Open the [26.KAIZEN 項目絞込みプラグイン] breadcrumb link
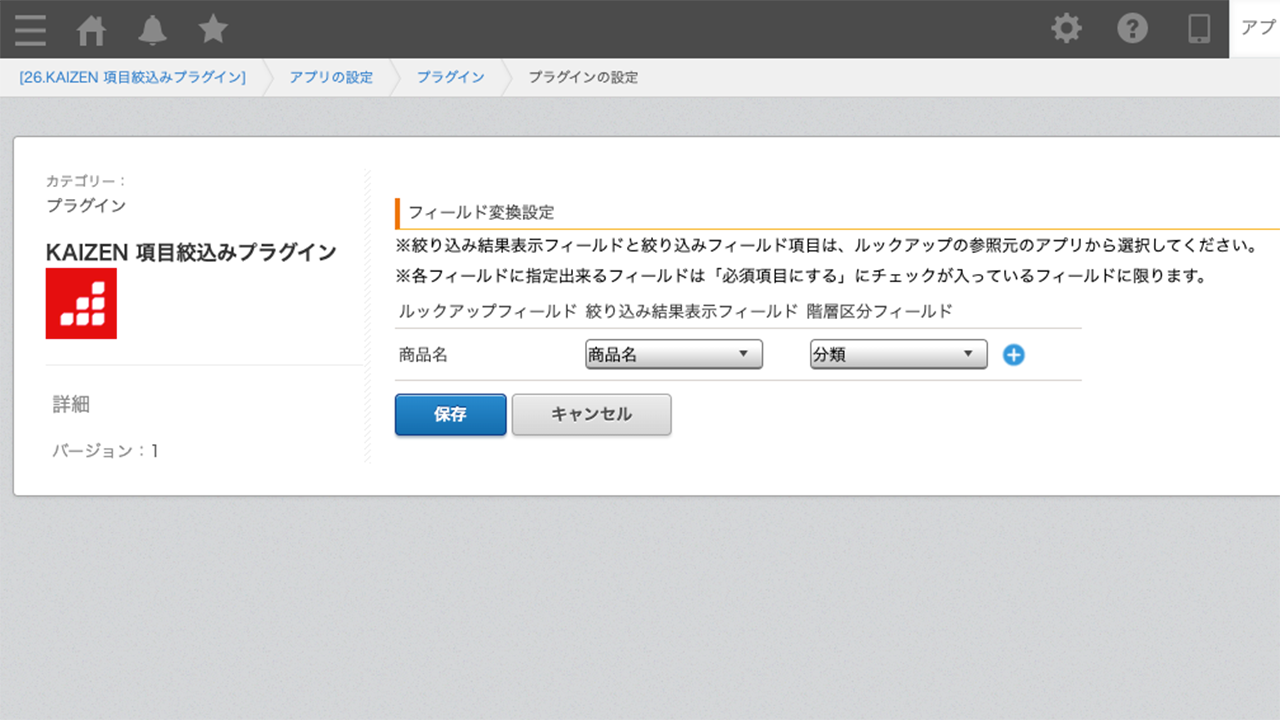 click(x=132, y=77)
